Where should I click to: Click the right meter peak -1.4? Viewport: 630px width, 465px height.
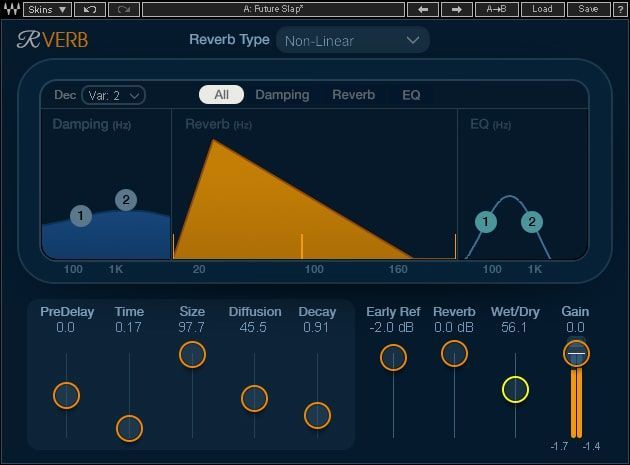(591, 447)
